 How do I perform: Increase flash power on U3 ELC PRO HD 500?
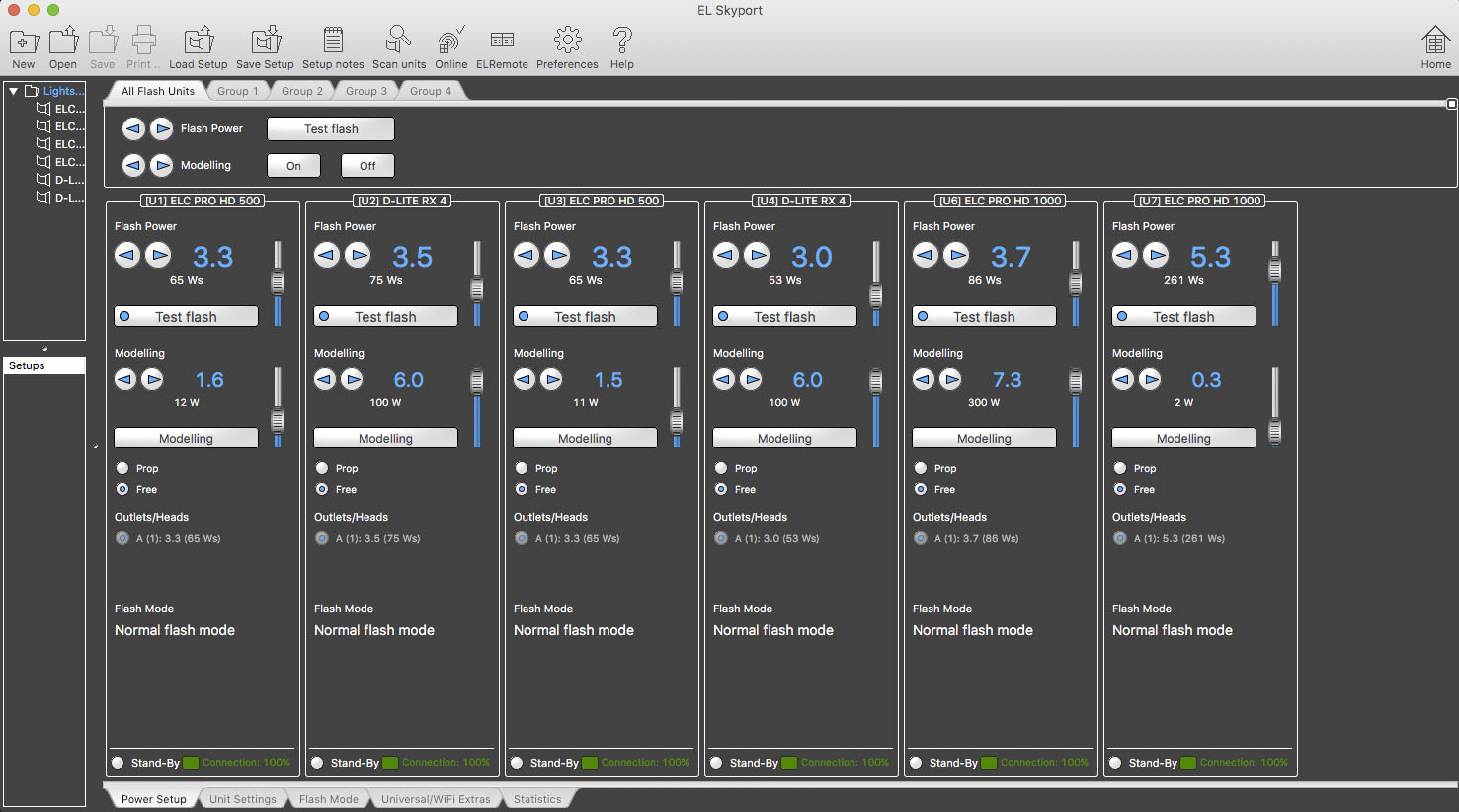[x=557, y=256]
